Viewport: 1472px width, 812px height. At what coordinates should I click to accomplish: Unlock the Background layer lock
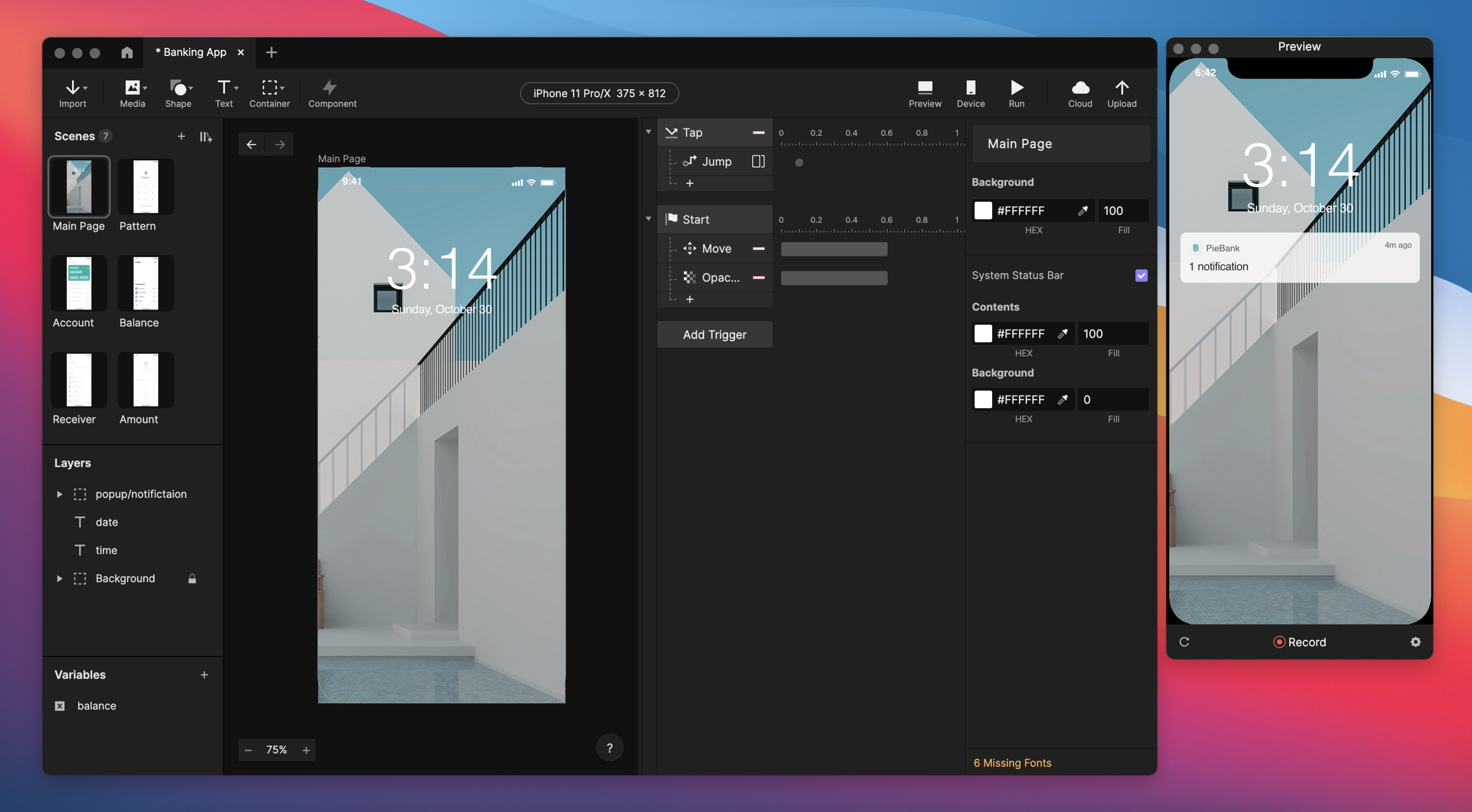point(192,578)
